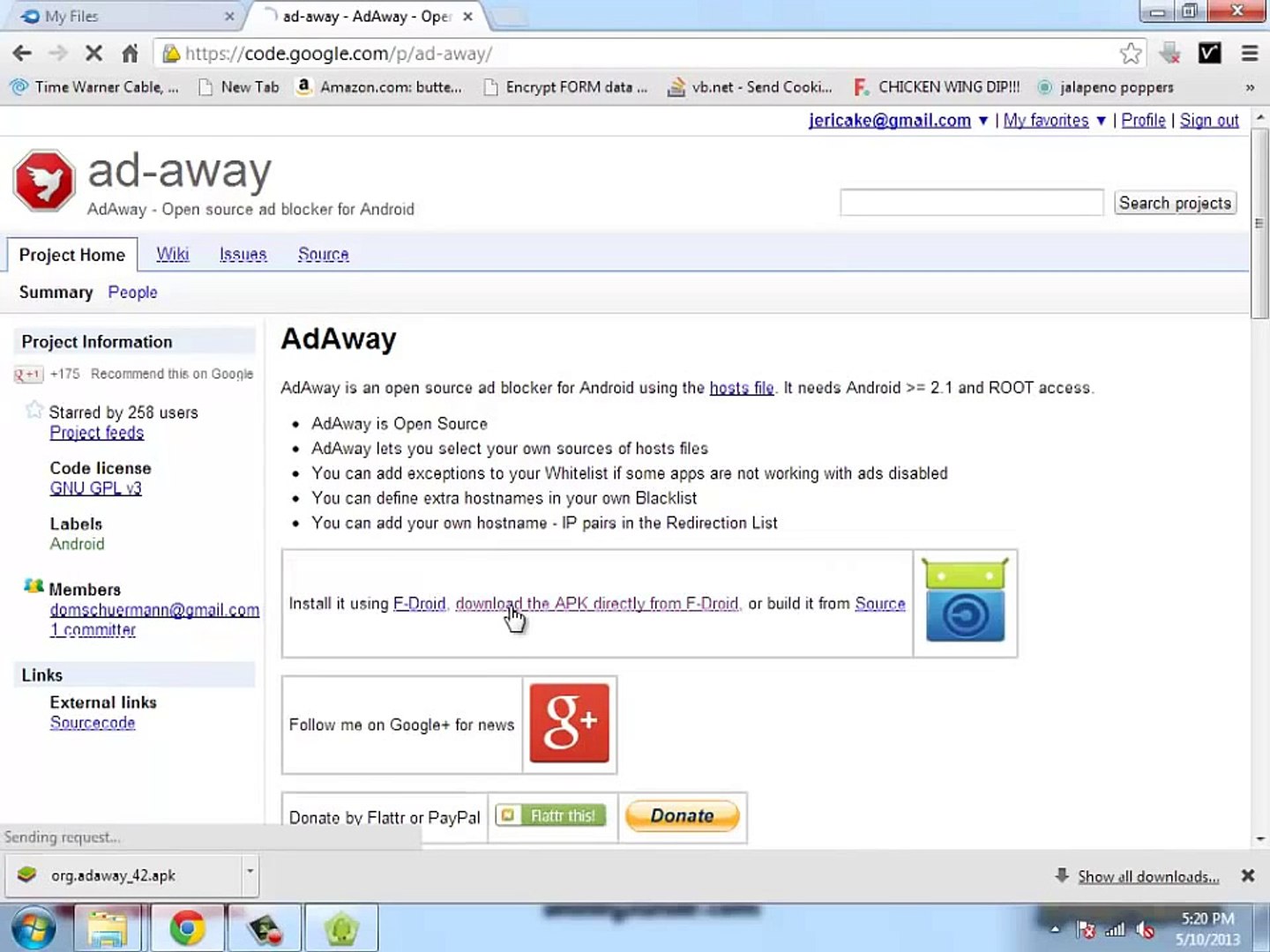1270x952 pixels.
Task: Click the Google+ red icon
Action: (569, 723)
